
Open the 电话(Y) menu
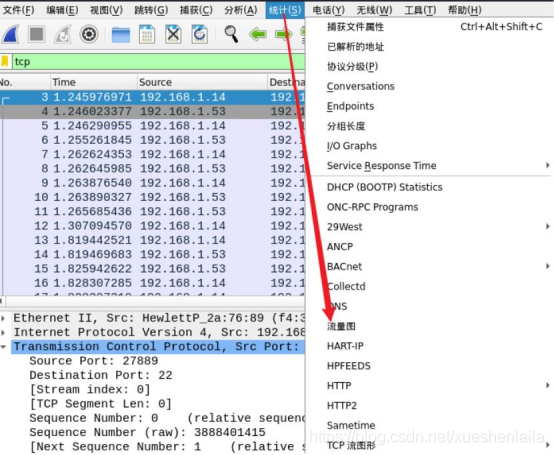point(328,10)
